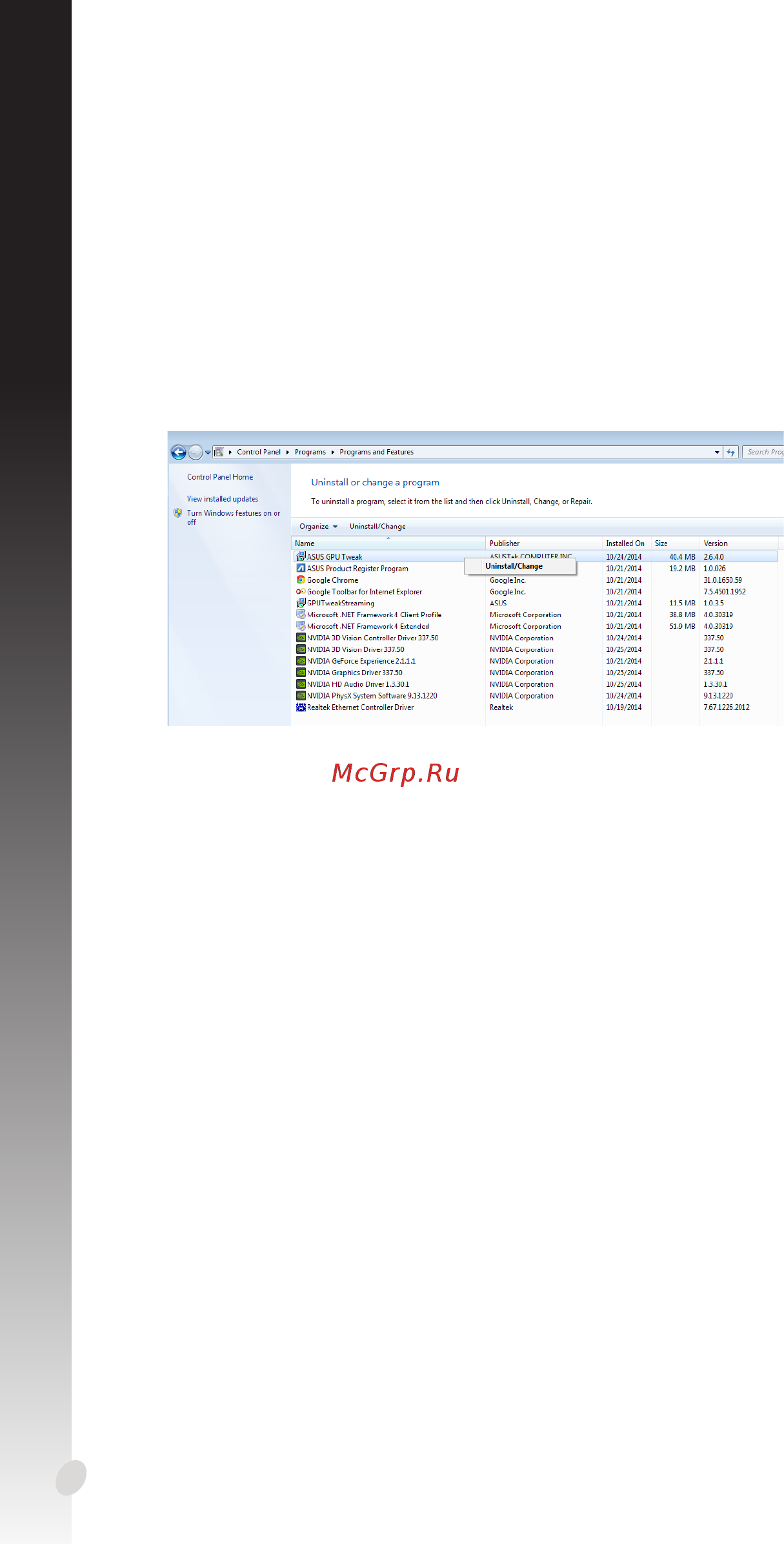The height and width of the screenshot is (1544, 784).
Task: Click the 19.2 MB size value
Action: click(682, 569)
